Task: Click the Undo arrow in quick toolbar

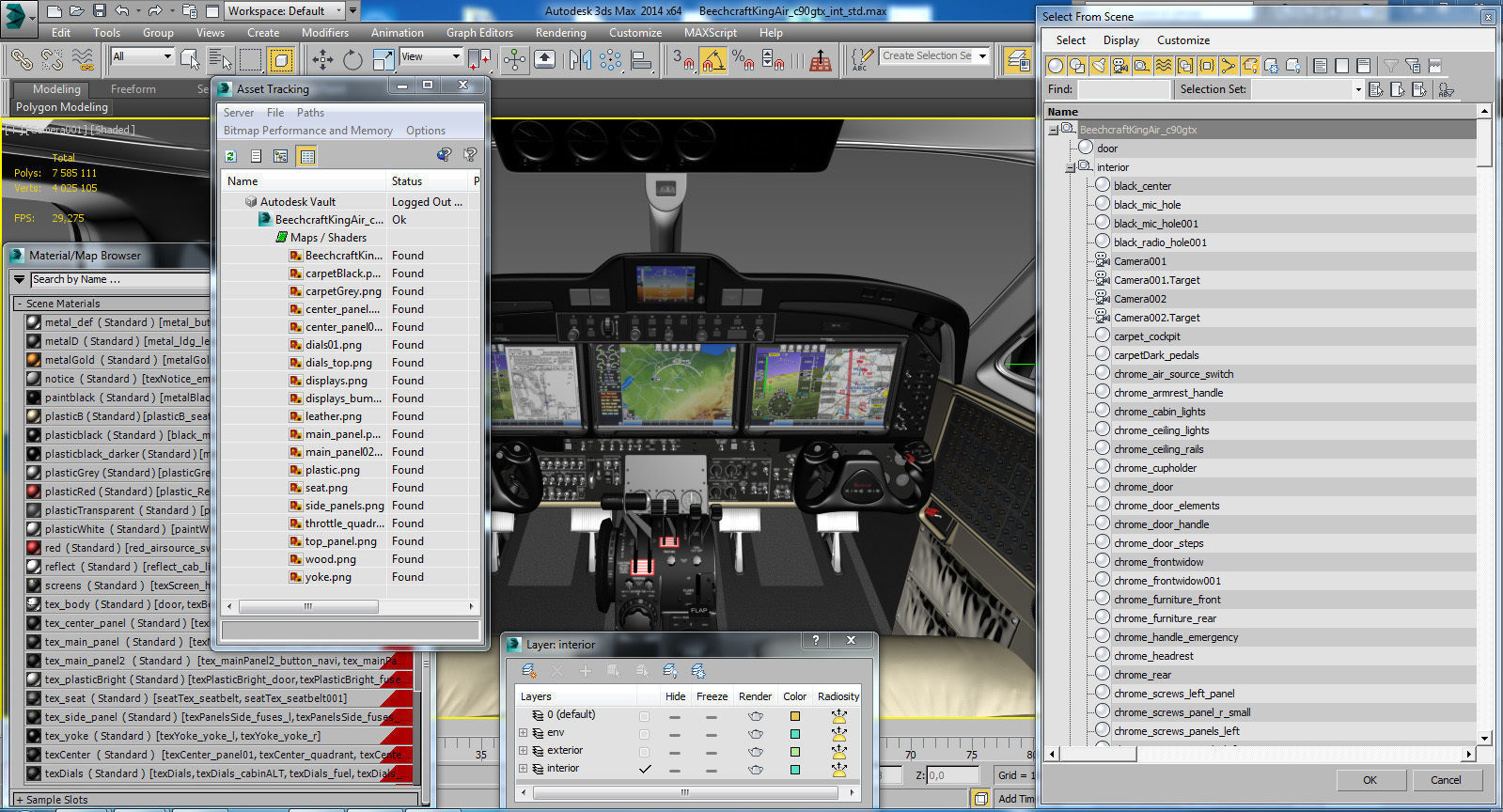Action: click(122, 11)
